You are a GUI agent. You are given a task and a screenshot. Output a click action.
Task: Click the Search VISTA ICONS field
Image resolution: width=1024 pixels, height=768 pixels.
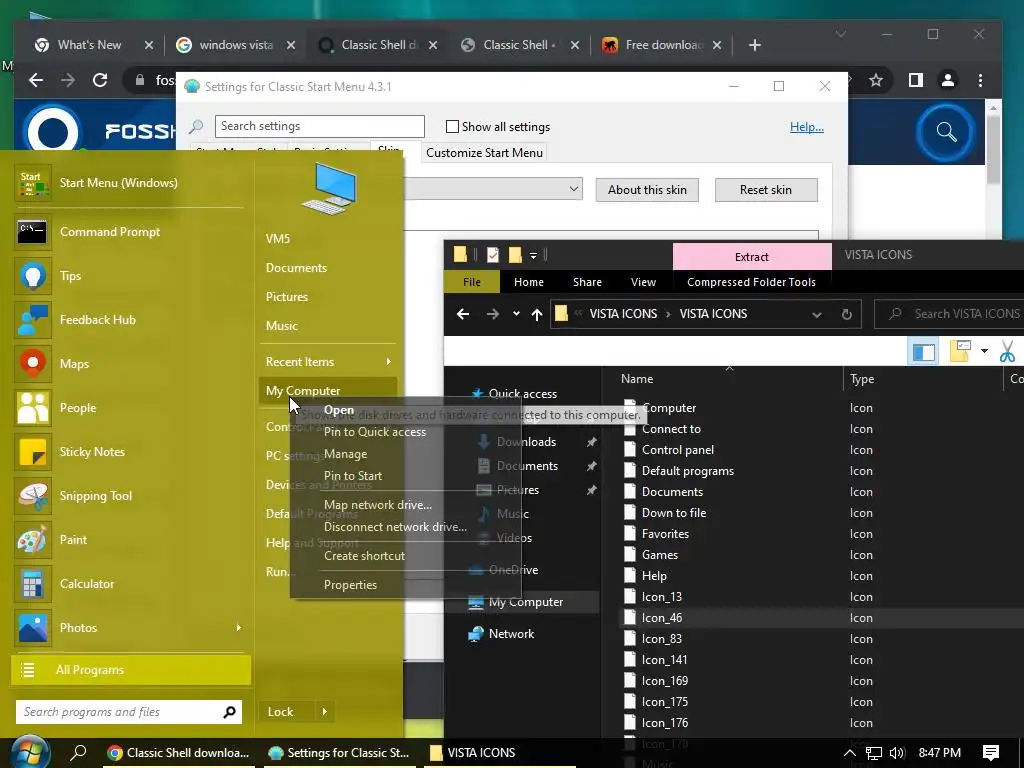point(950,314)
